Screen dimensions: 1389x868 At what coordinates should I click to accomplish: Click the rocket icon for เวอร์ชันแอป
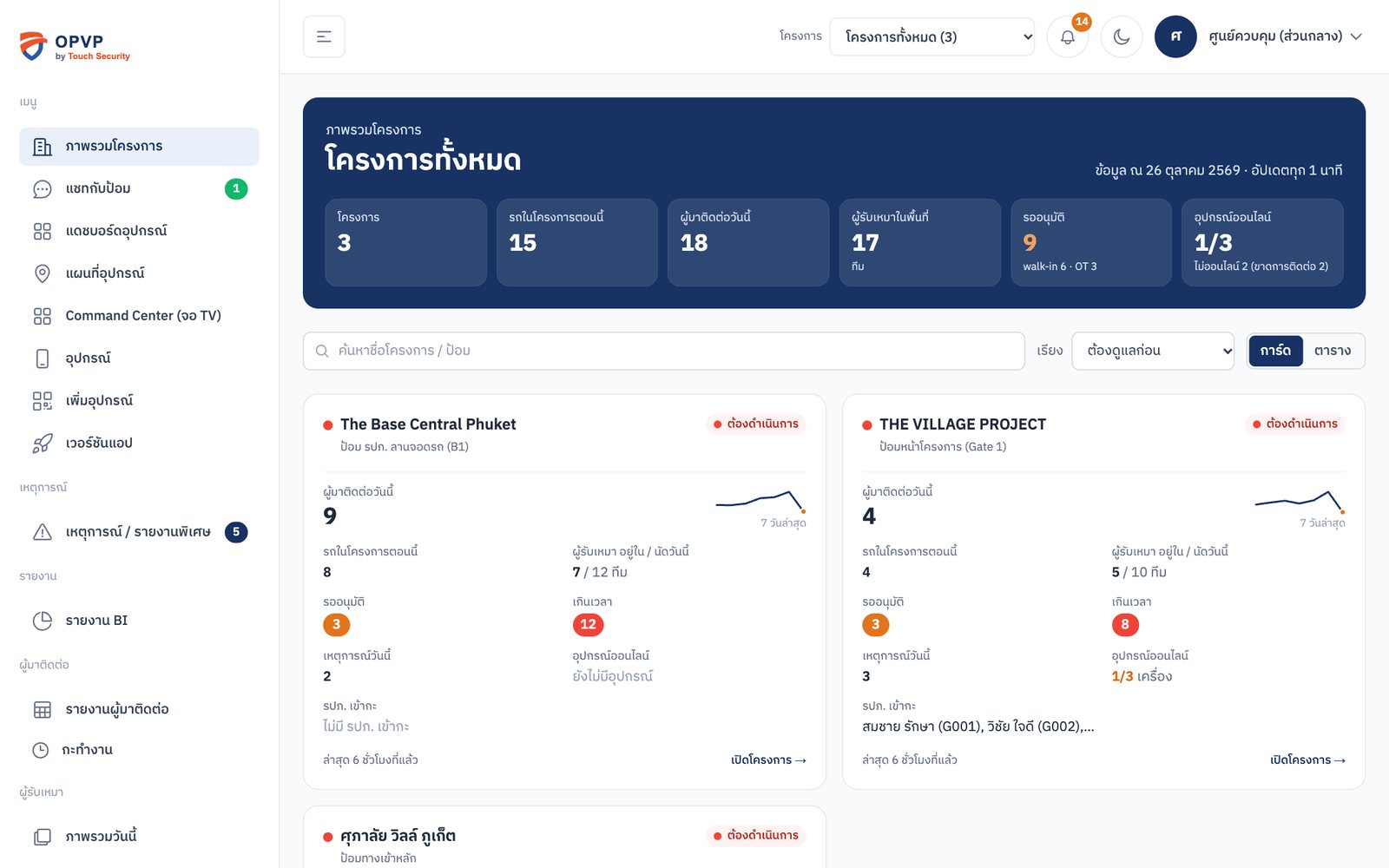click(43, 444)
